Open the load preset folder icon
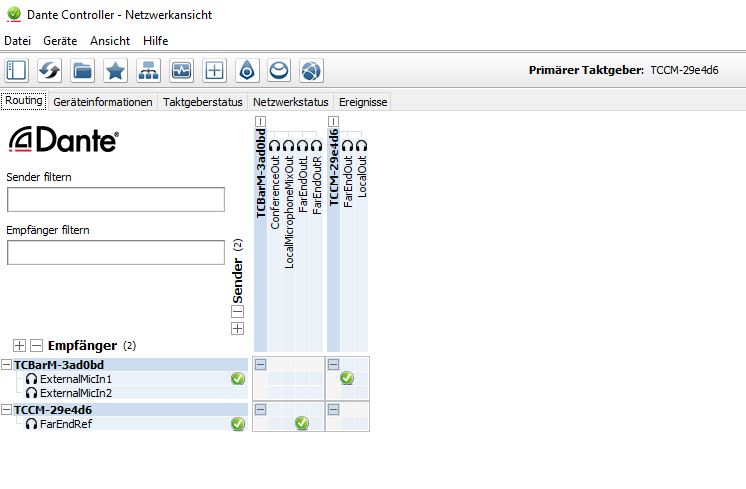Screen dimensions: 746x489 click(82, 71)
